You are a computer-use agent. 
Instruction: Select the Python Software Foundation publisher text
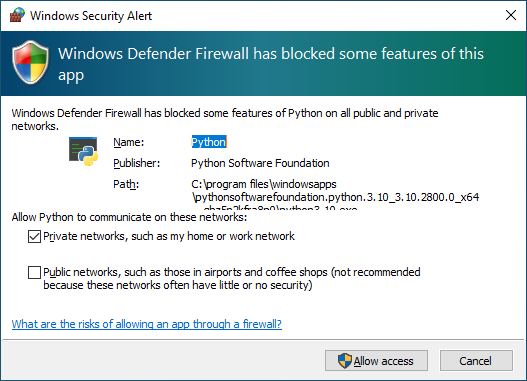260,163
